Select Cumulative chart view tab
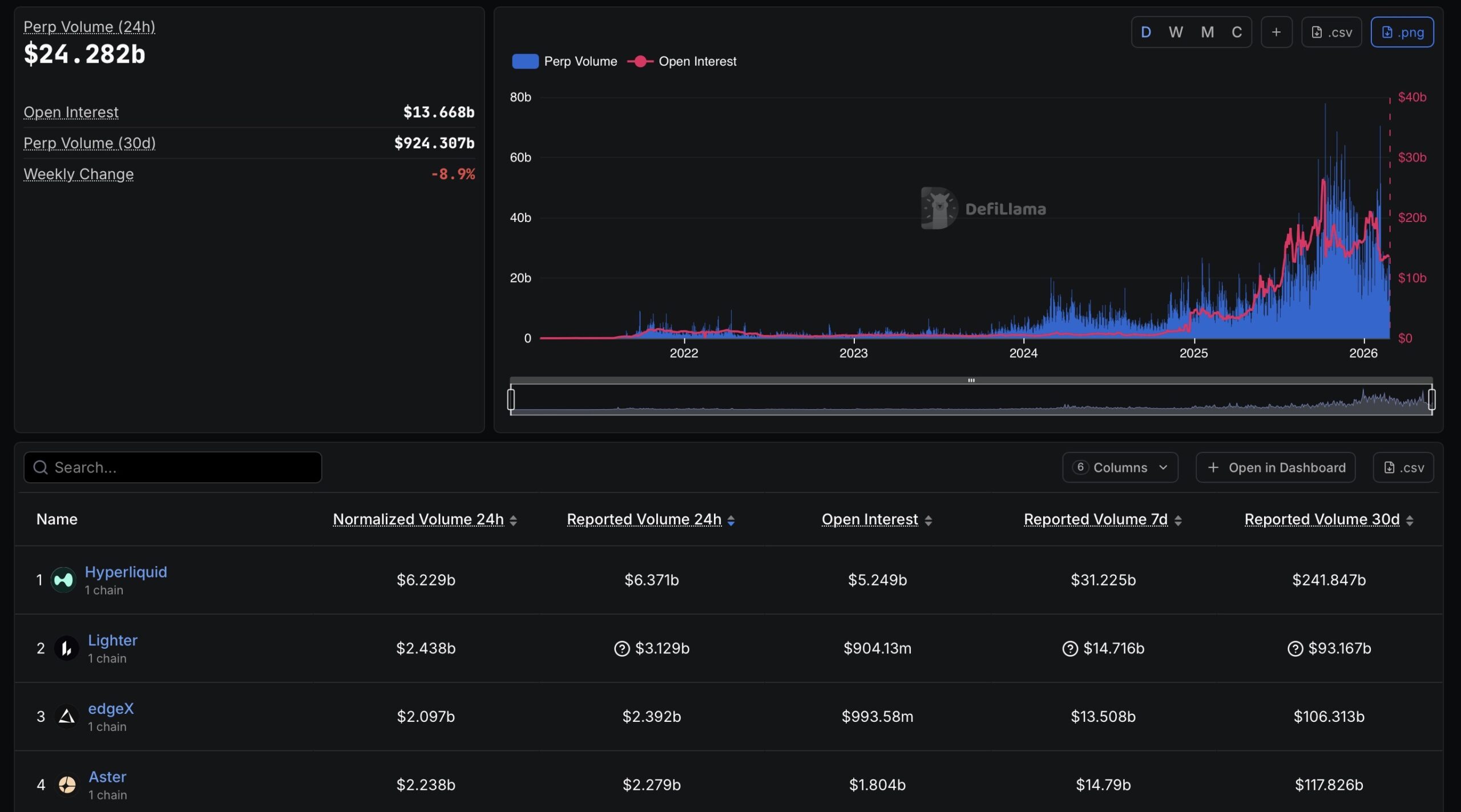The height and width of the screenshot is (812, 1461). [x=1236, y=33]
